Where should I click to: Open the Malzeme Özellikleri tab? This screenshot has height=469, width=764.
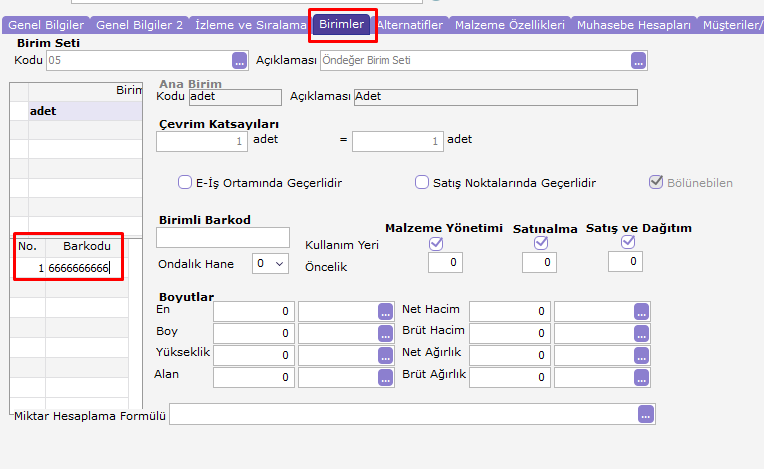click(510, 25)
